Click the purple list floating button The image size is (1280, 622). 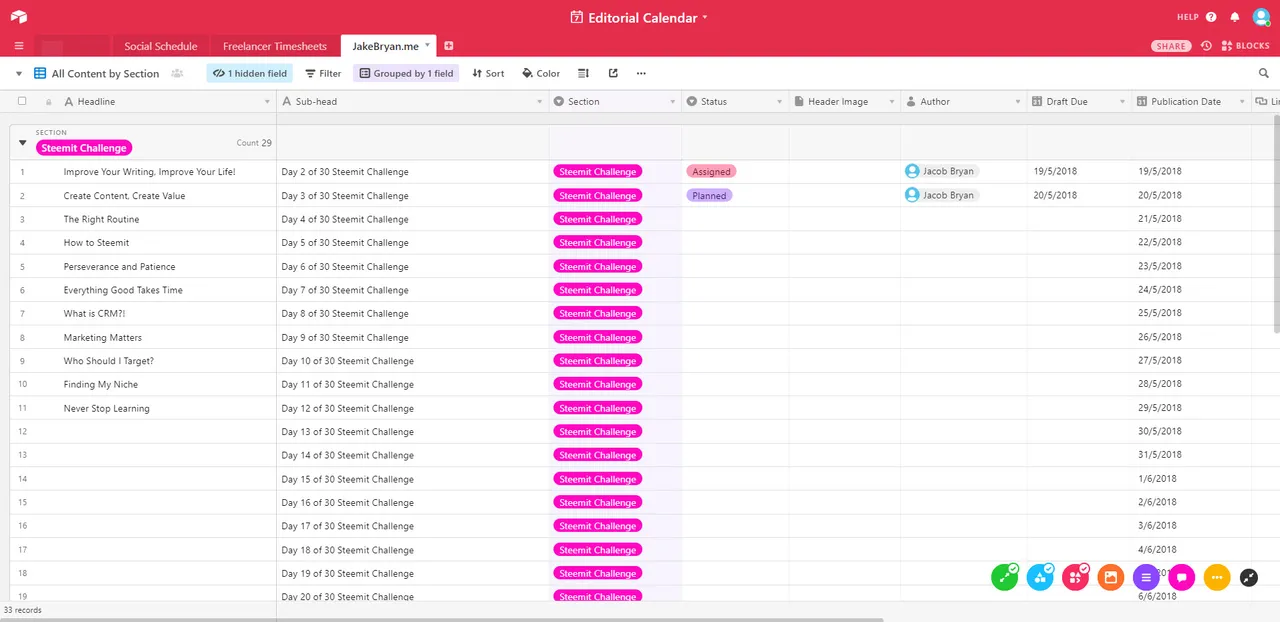point(1146,577)
